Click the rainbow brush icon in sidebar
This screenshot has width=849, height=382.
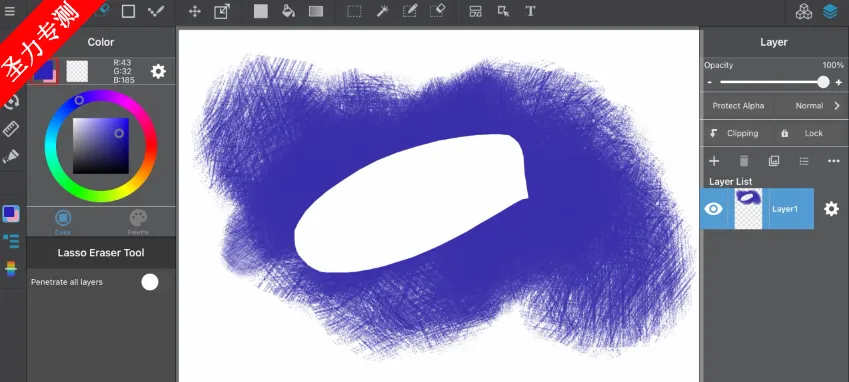pos(11,269)
